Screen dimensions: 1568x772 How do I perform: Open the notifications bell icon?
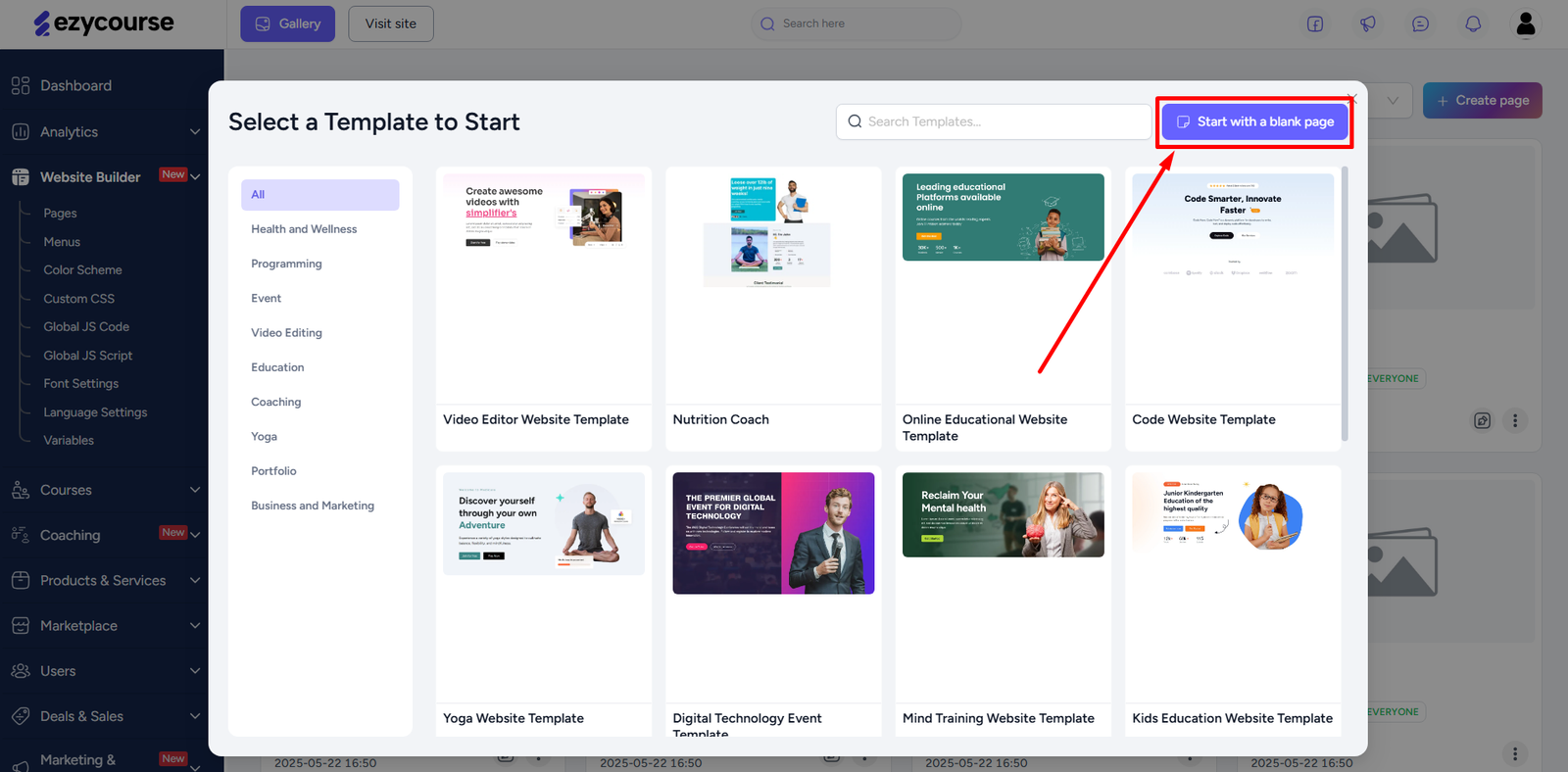coord(1473,24)
